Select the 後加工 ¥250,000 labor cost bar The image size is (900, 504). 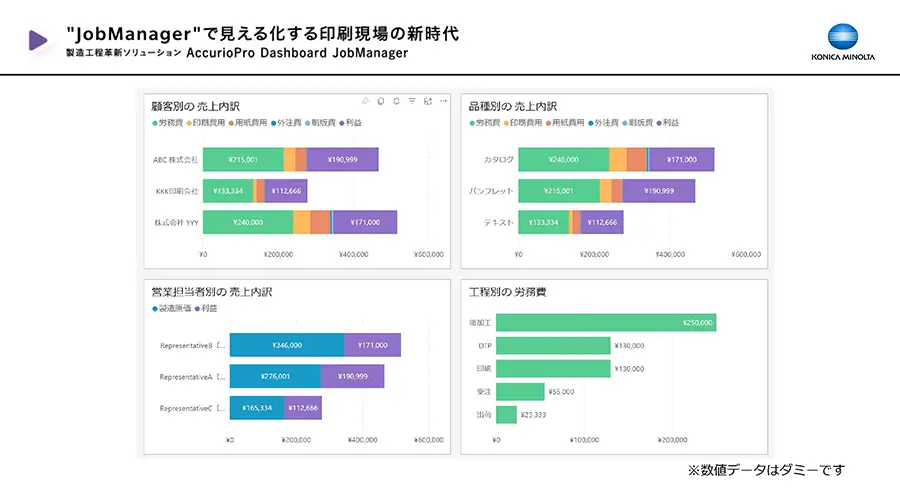click(x=606, y=322)
